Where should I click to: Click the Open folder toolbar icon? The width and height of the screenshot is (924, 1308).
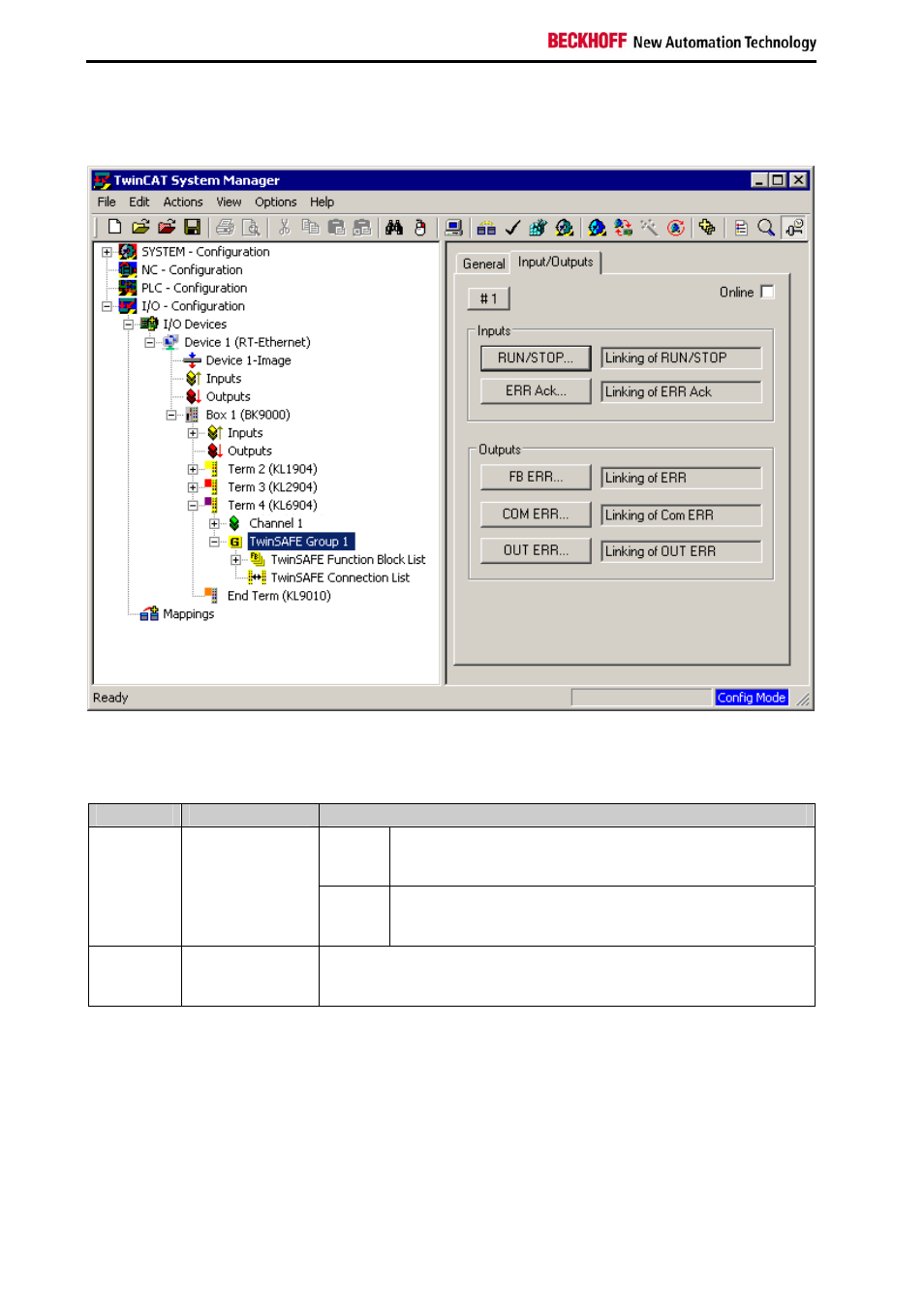tap(140, 228)
